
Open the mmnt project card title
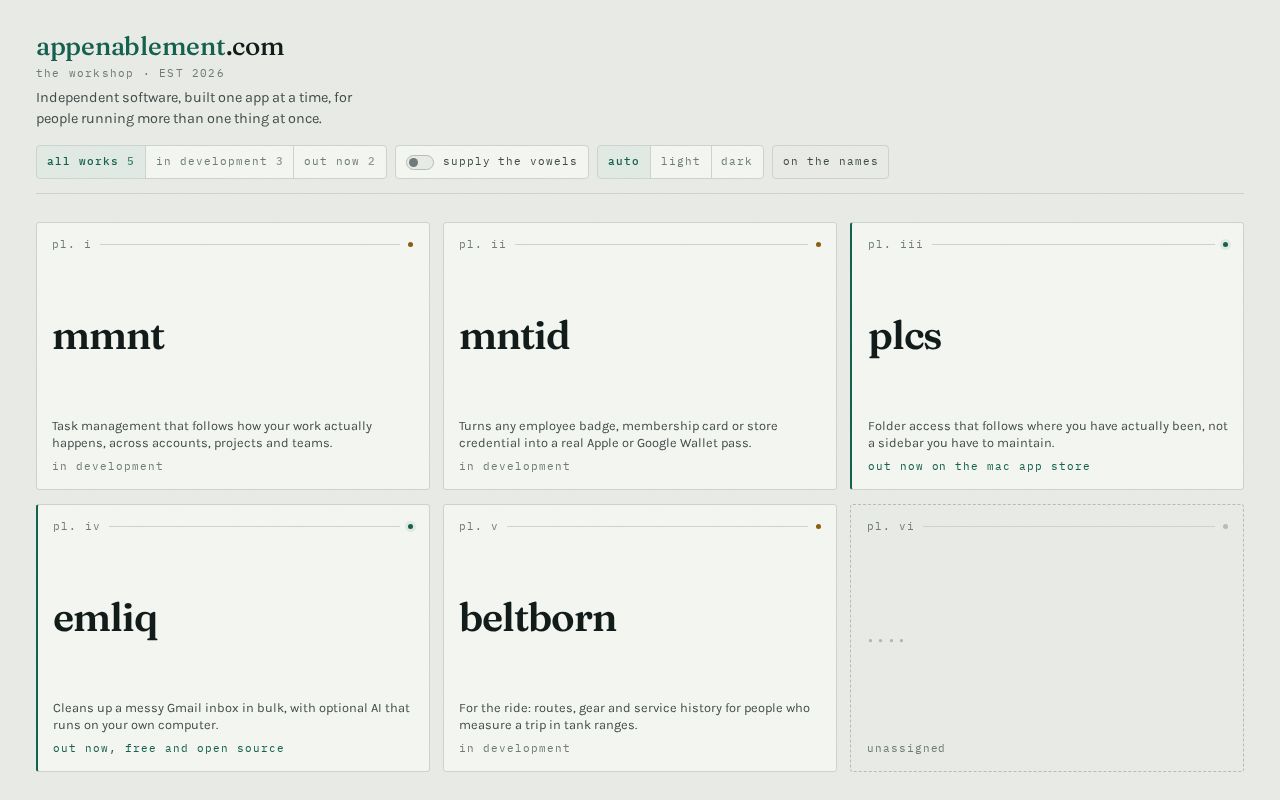[x=108, y=336]
